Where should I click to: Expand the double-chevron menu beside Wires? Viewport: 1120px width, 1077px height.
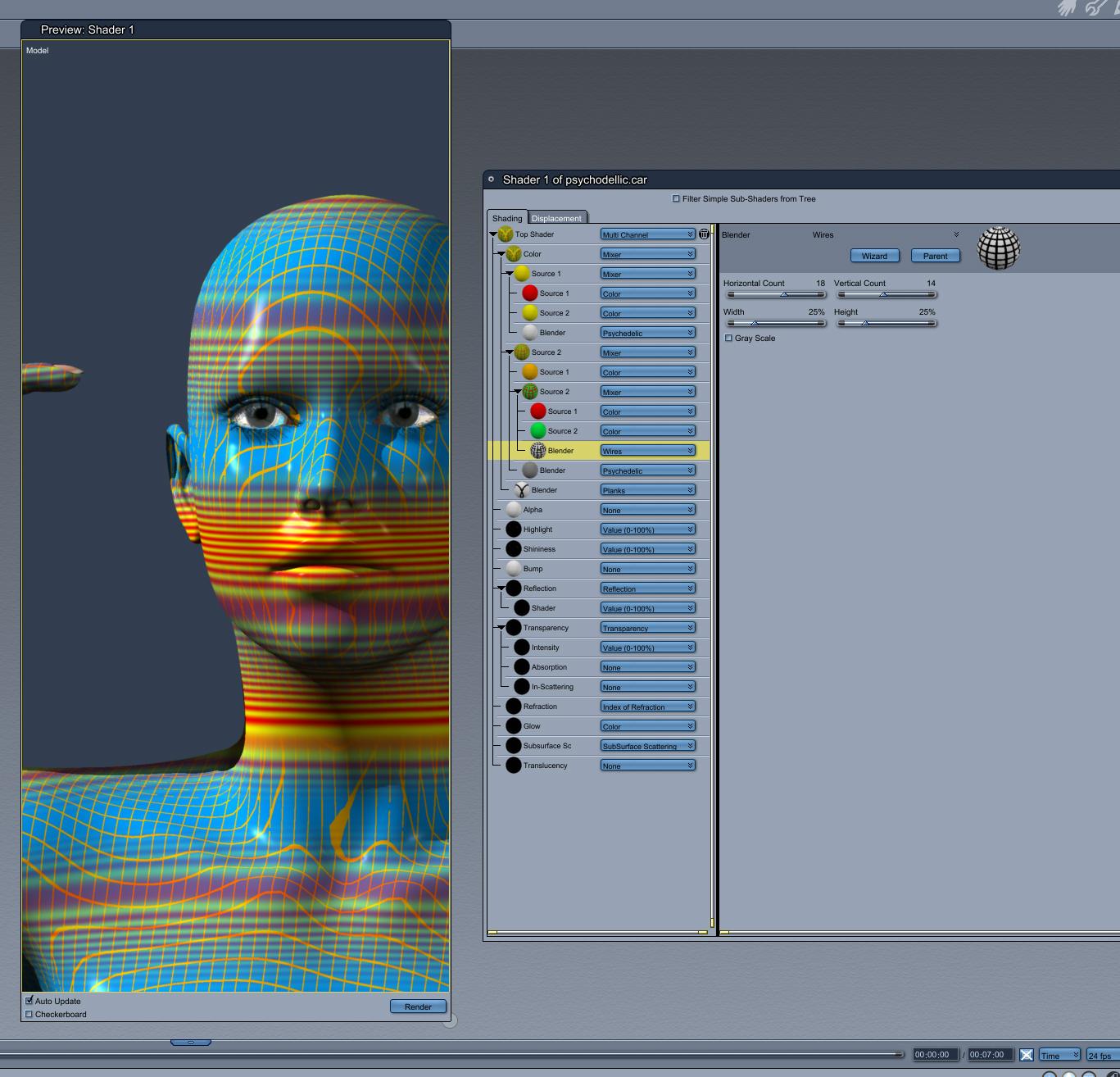(x=956, y=234)
